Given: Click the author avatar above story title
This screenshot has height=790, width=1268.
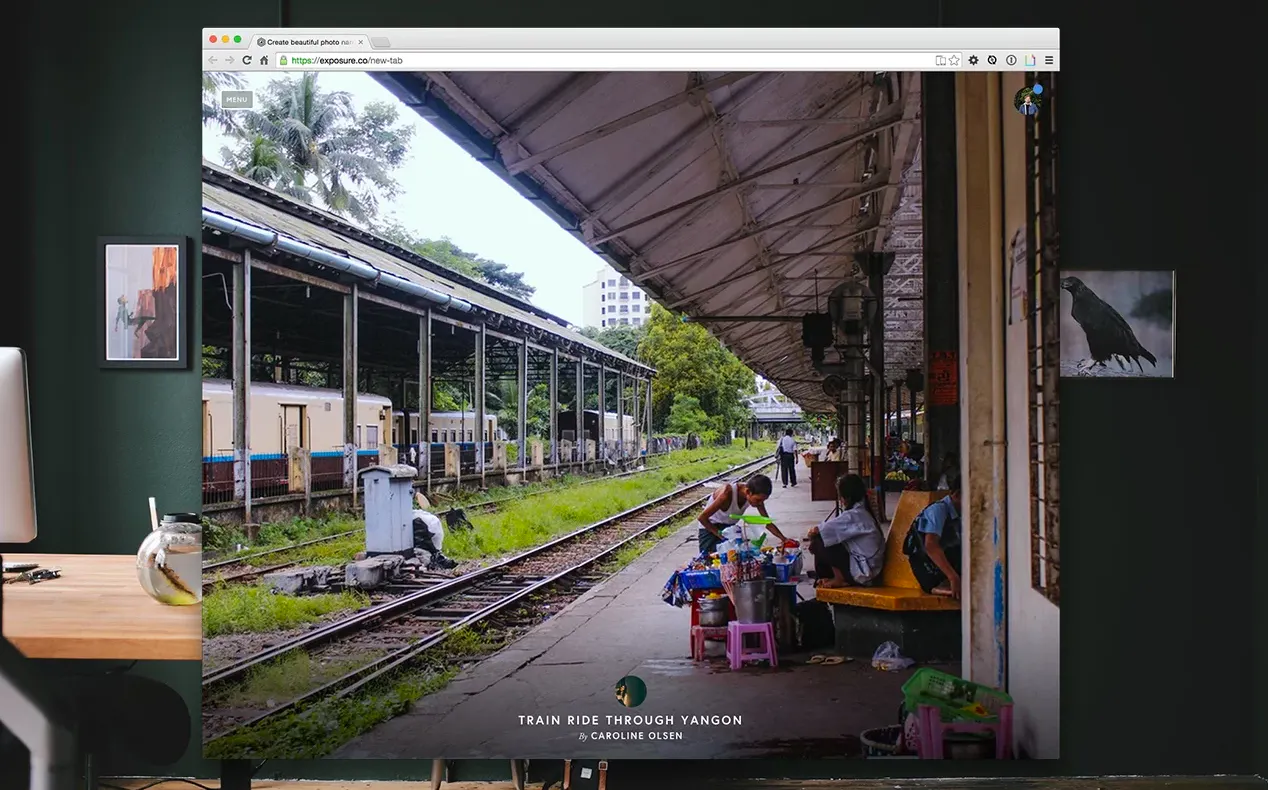Looking at the screenshot, I should coord(630,691).
